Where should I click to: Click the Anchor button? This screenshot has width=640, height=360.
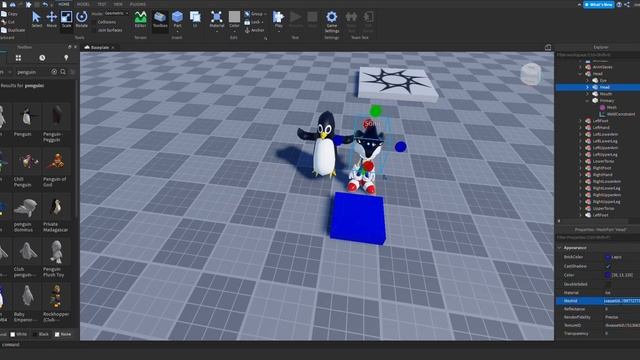coord(255,30)
